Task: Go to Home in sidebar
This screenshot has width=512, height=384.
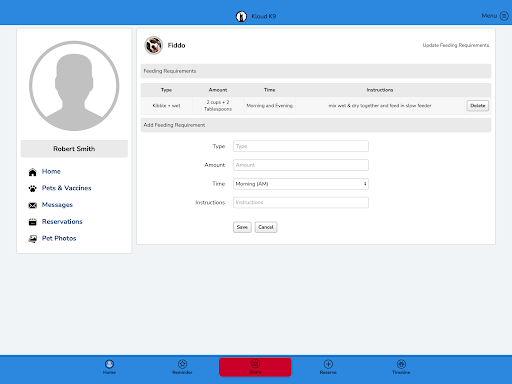Action: click(51, 171)
